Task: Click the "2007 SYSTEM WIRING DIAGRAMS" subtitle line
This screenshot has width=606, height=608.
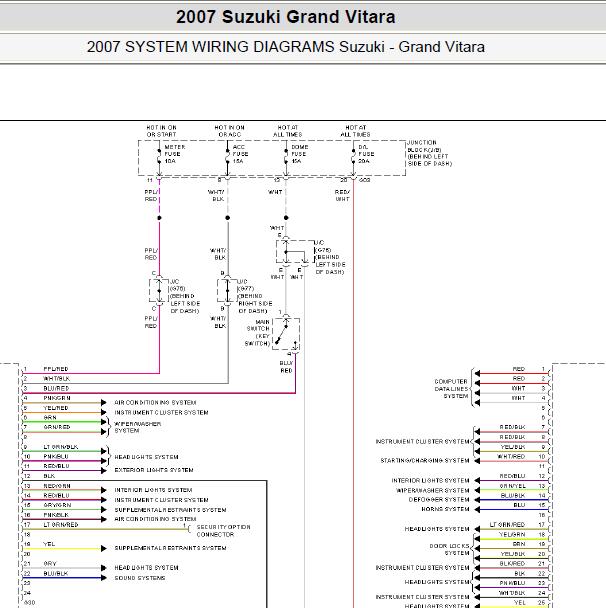Action: coord(286,47)
